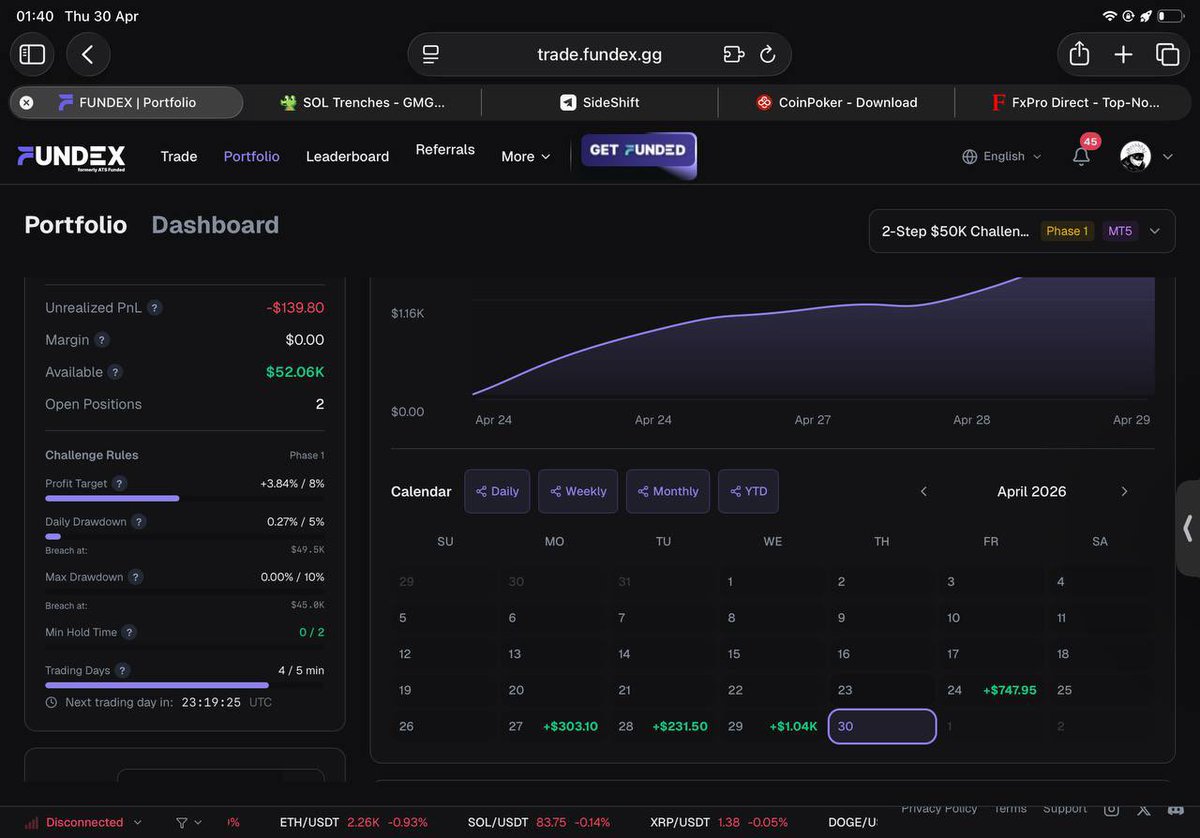
Task: Select April 27 with +$303.10 profit
Action: pyautogui.click(x=553, y=726)
